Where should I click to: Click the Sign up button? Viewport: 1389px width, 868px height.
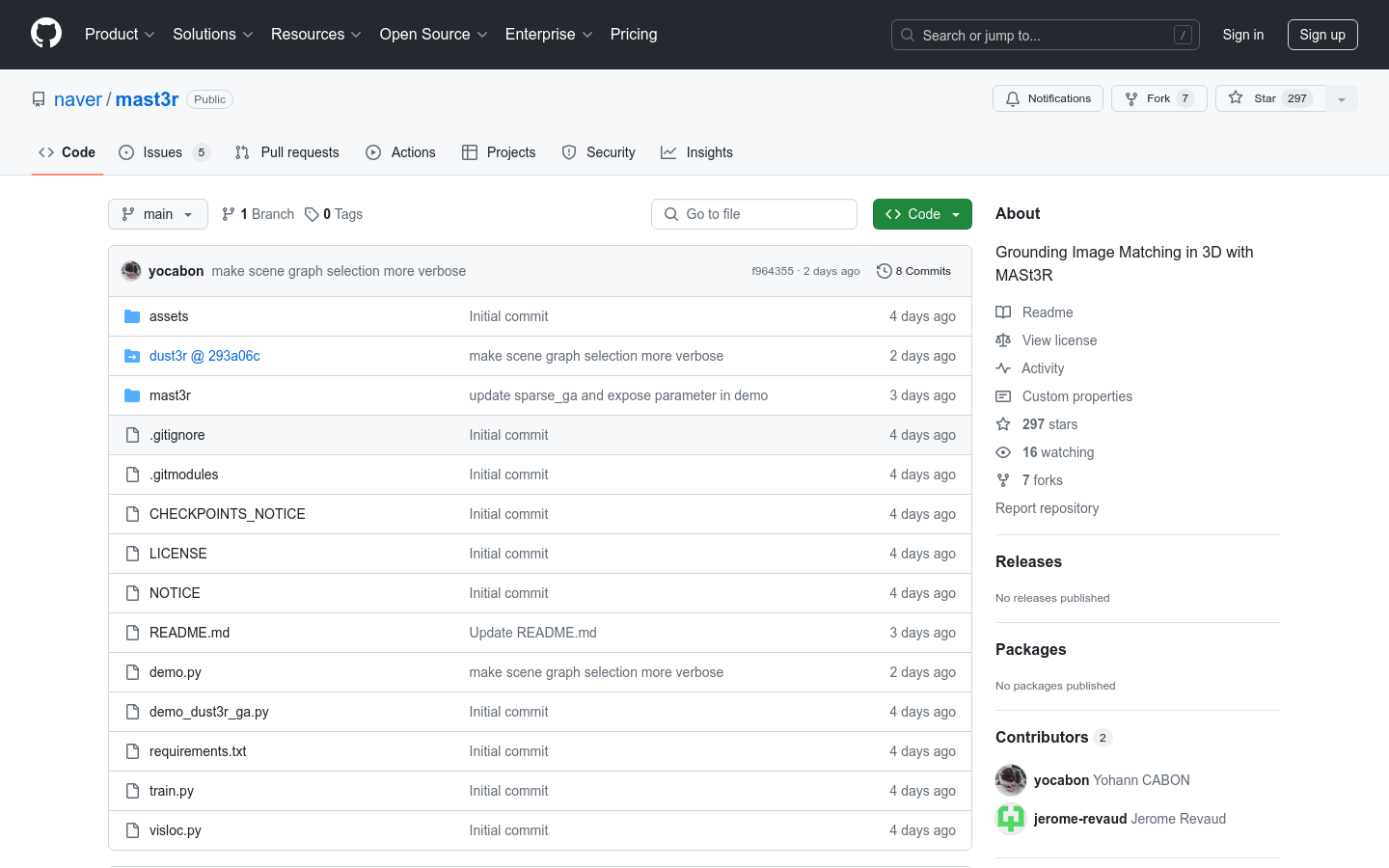(x=1322, y=35)
